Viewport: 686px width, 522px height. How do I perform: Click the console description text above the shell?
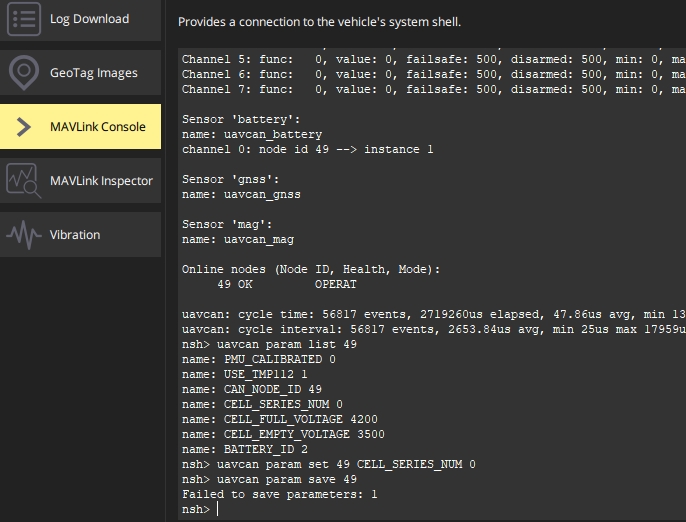click(x=319, y=22)
